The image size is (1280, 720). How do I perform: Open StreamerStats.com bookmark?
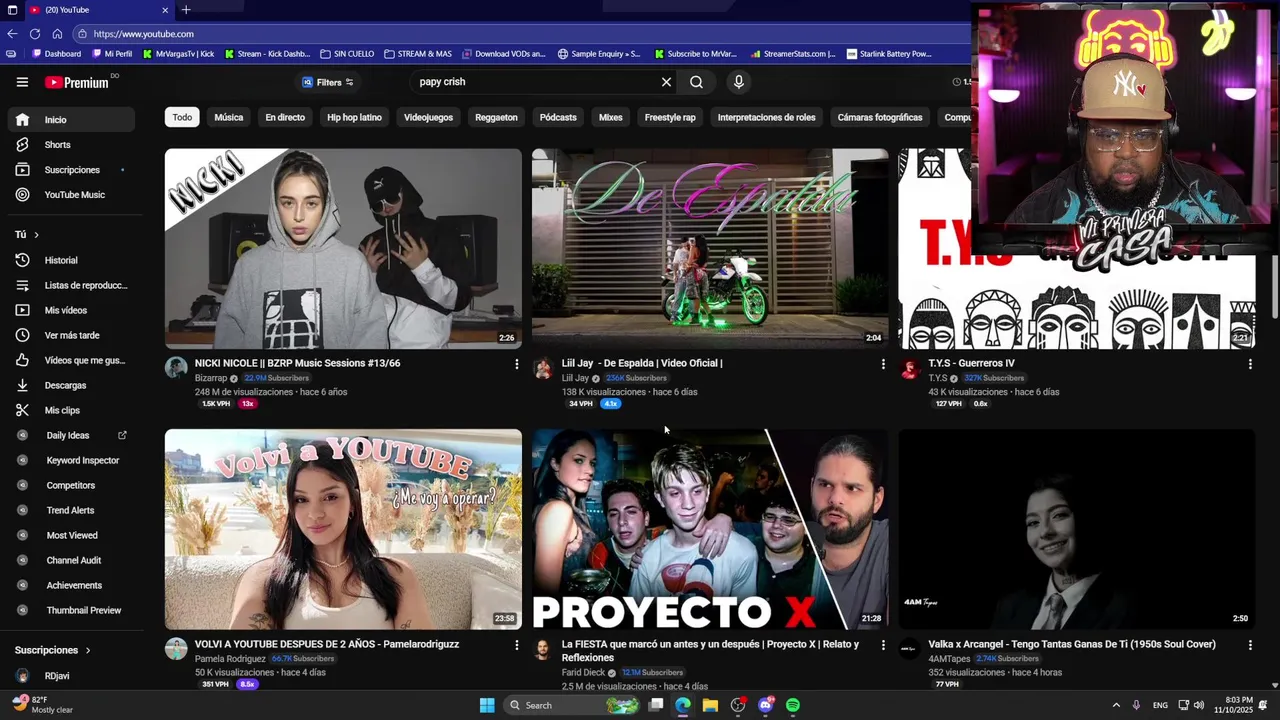tap(792, 54)
